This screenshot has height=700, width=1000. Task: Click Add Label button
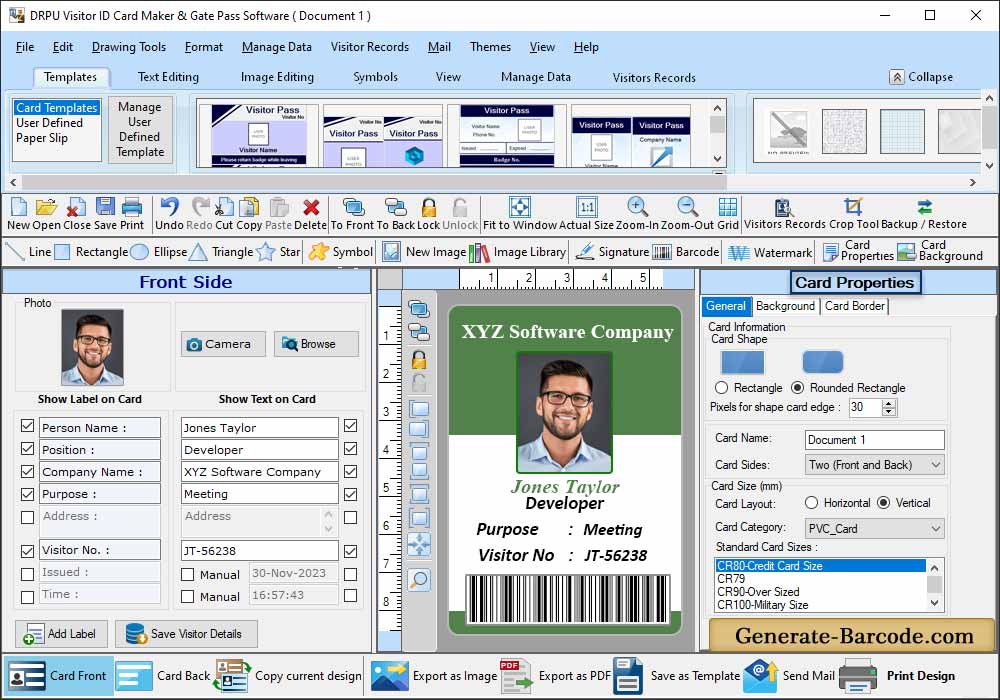pos(61,634)
